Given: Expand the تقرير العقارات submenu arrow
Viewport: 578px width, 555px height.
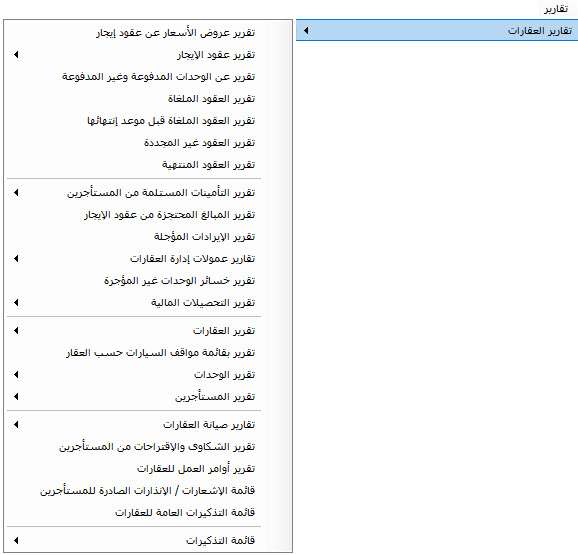Looking at the screenshot, I should [x=16, y=330].
